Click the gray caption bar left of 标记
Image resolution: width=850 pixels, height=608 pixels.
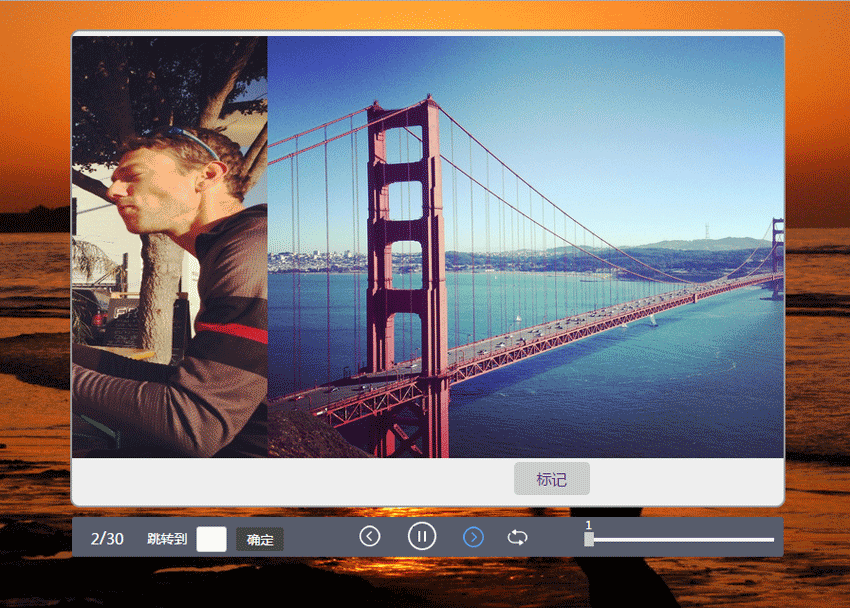(290, 480)
